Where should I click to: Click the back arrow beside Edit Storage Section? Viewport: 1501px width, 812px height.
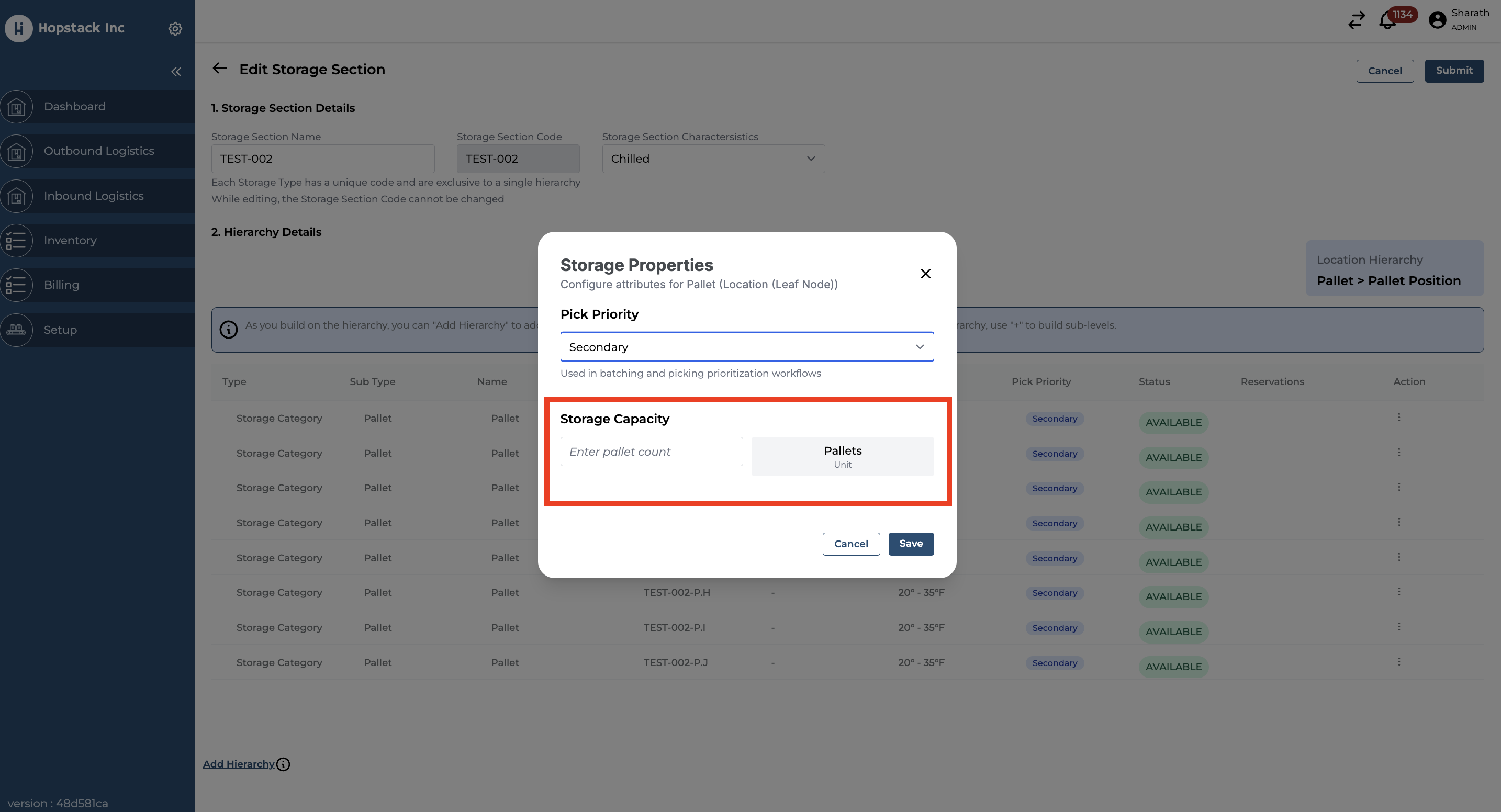(220, 69)
